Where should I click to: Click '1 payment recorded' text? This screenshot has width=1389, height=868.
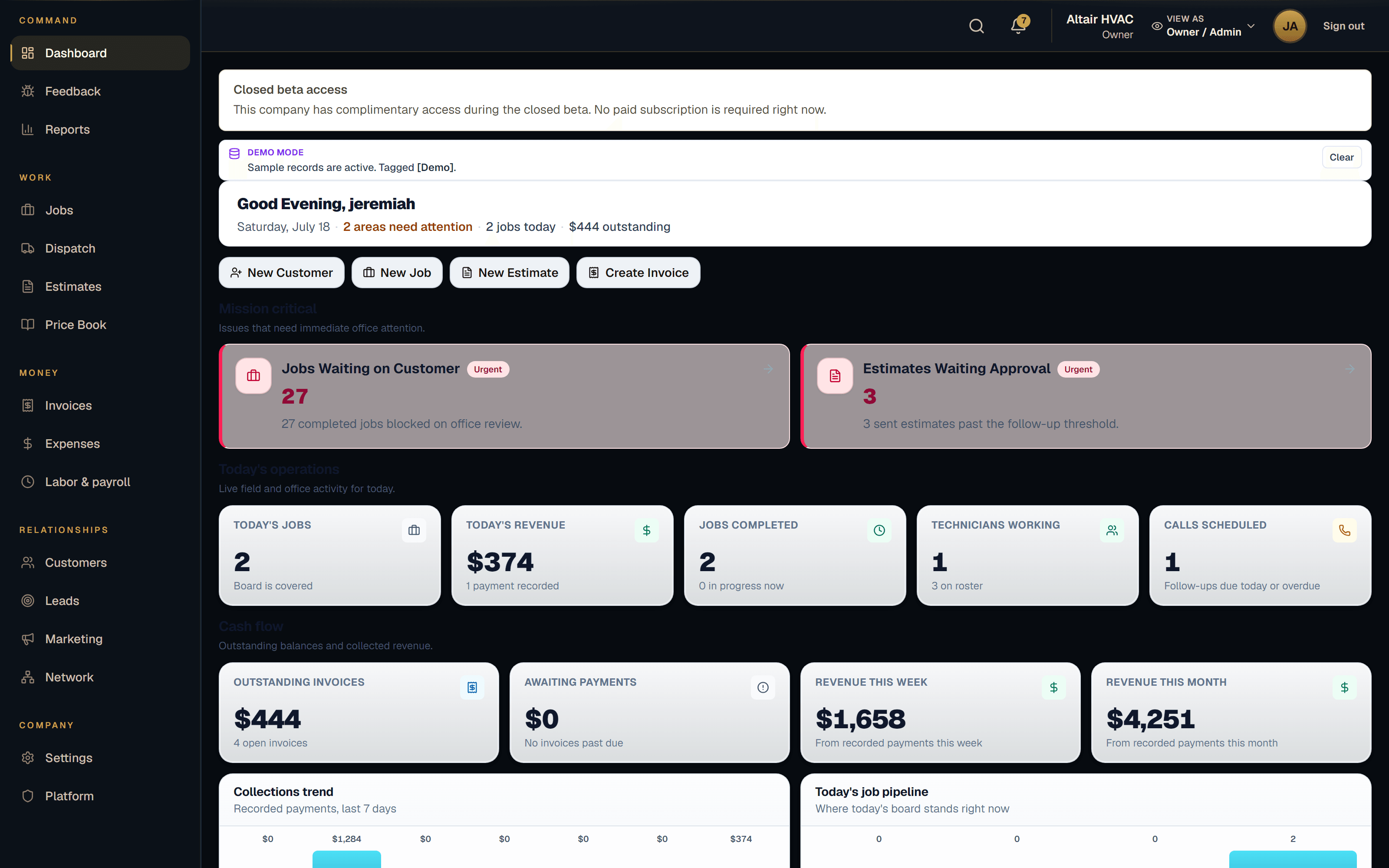click(512, 585)
